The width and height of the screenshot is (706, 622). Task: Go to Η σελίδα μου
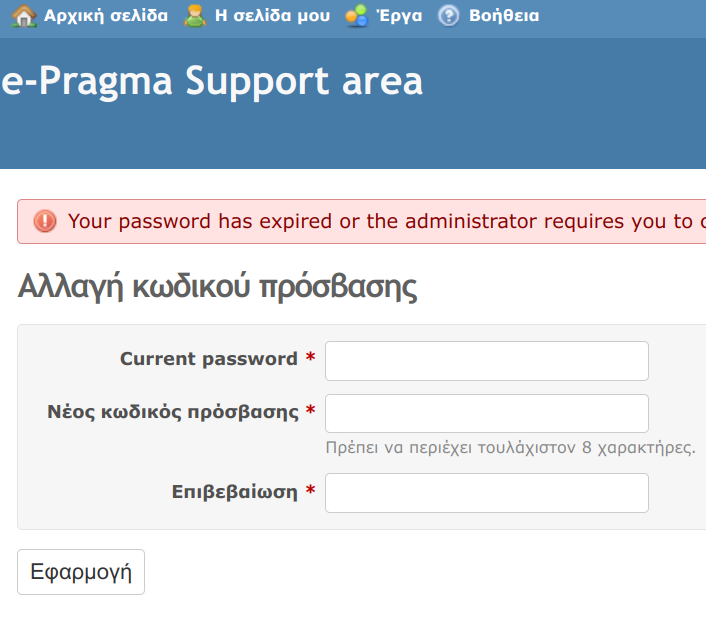click(272, 16)
